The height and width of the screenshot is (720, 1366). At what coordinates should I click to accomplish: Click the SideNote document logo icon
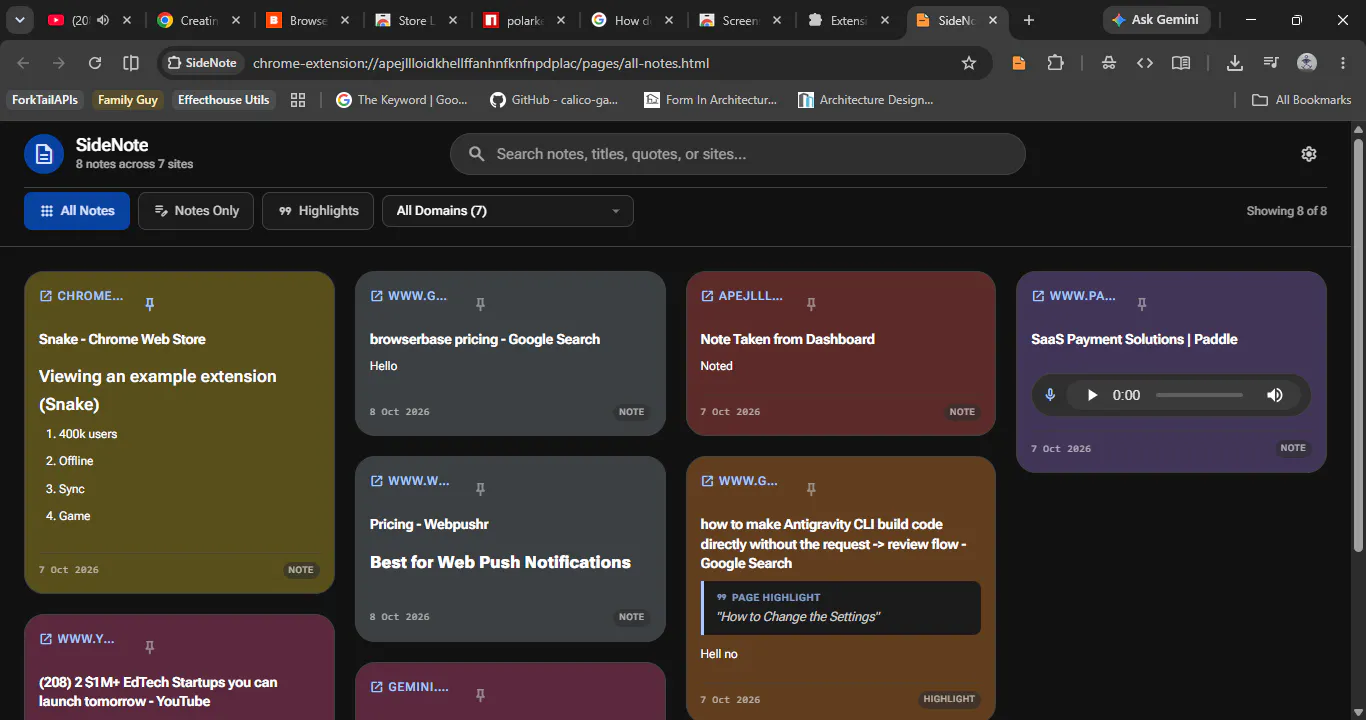(x=44, y=154)
